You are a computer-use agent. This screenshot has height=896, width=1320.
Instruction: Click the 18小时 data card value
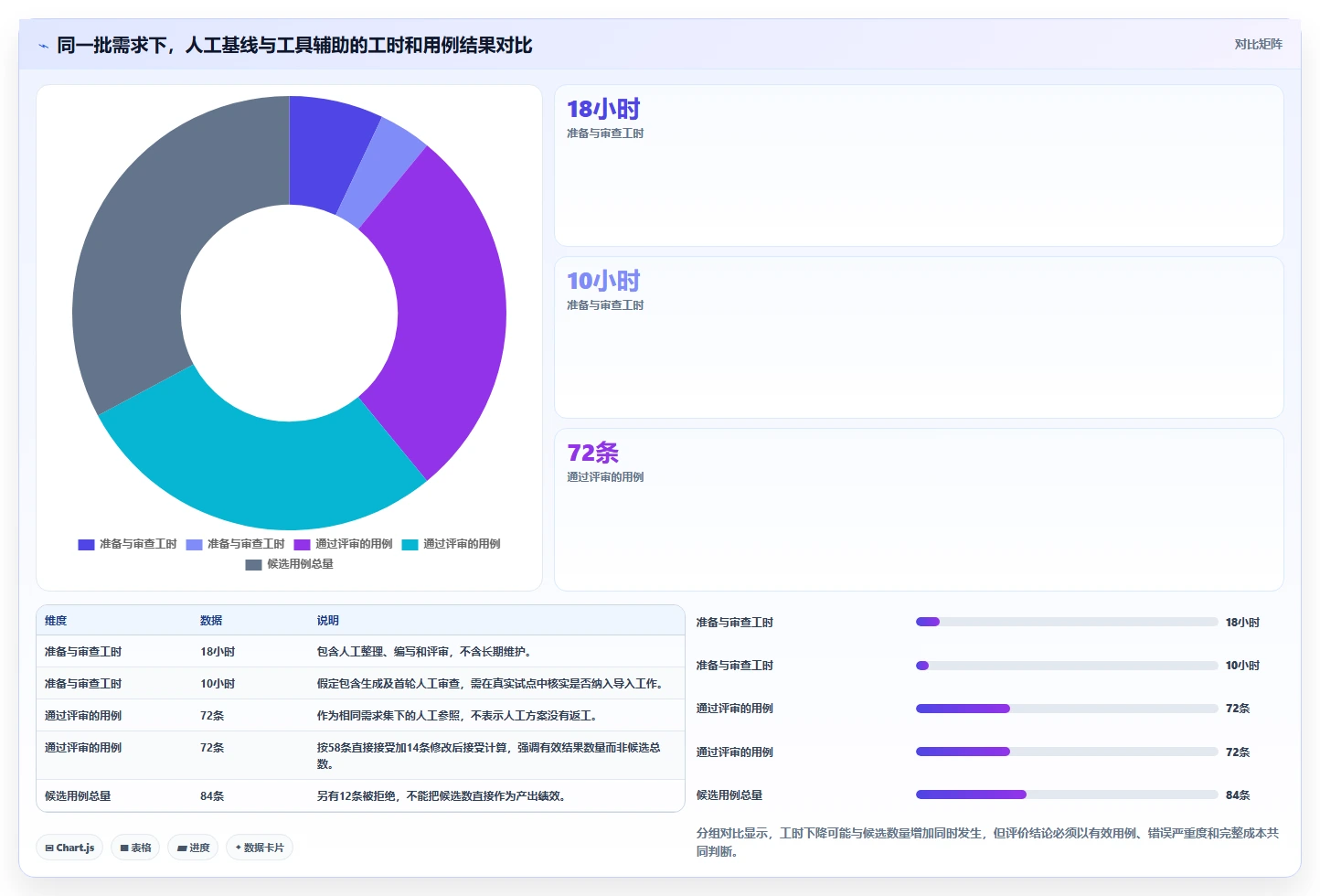tap(603, 109)
